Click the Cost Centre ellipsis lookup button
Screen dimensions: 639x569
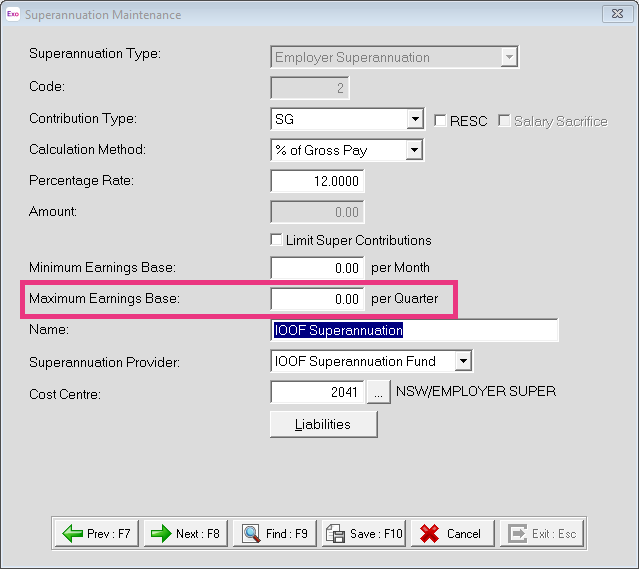[x=379, y=392]
